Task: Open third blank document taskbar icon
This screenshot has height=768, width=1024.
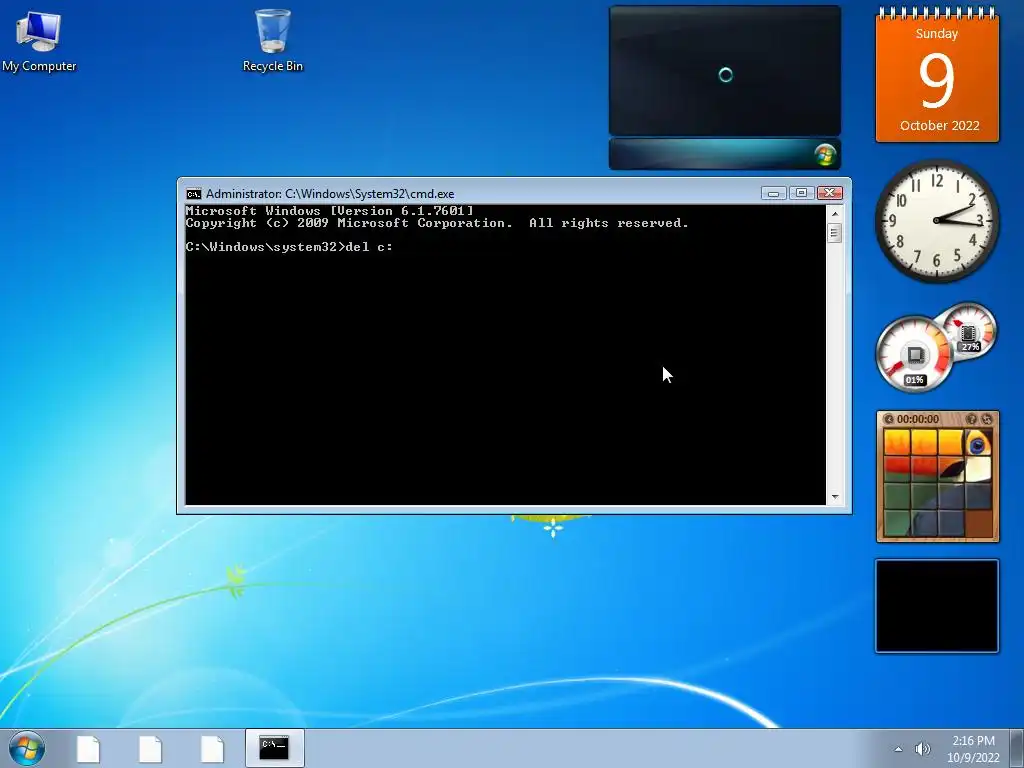Action: pyautogui.click(x=212, y=748)
